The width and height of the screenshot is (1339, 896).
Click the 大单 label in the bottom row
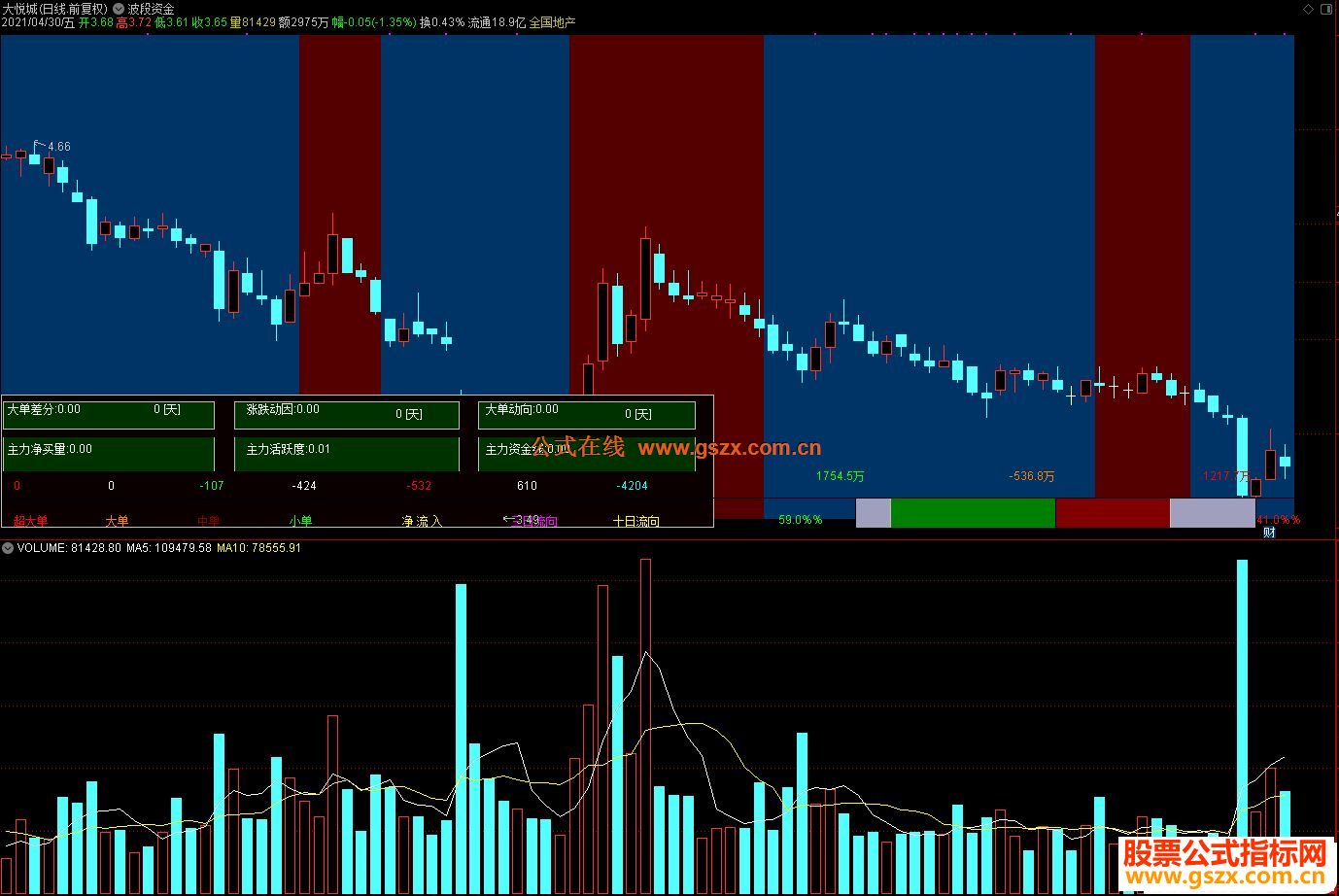[x=117, y=522]
